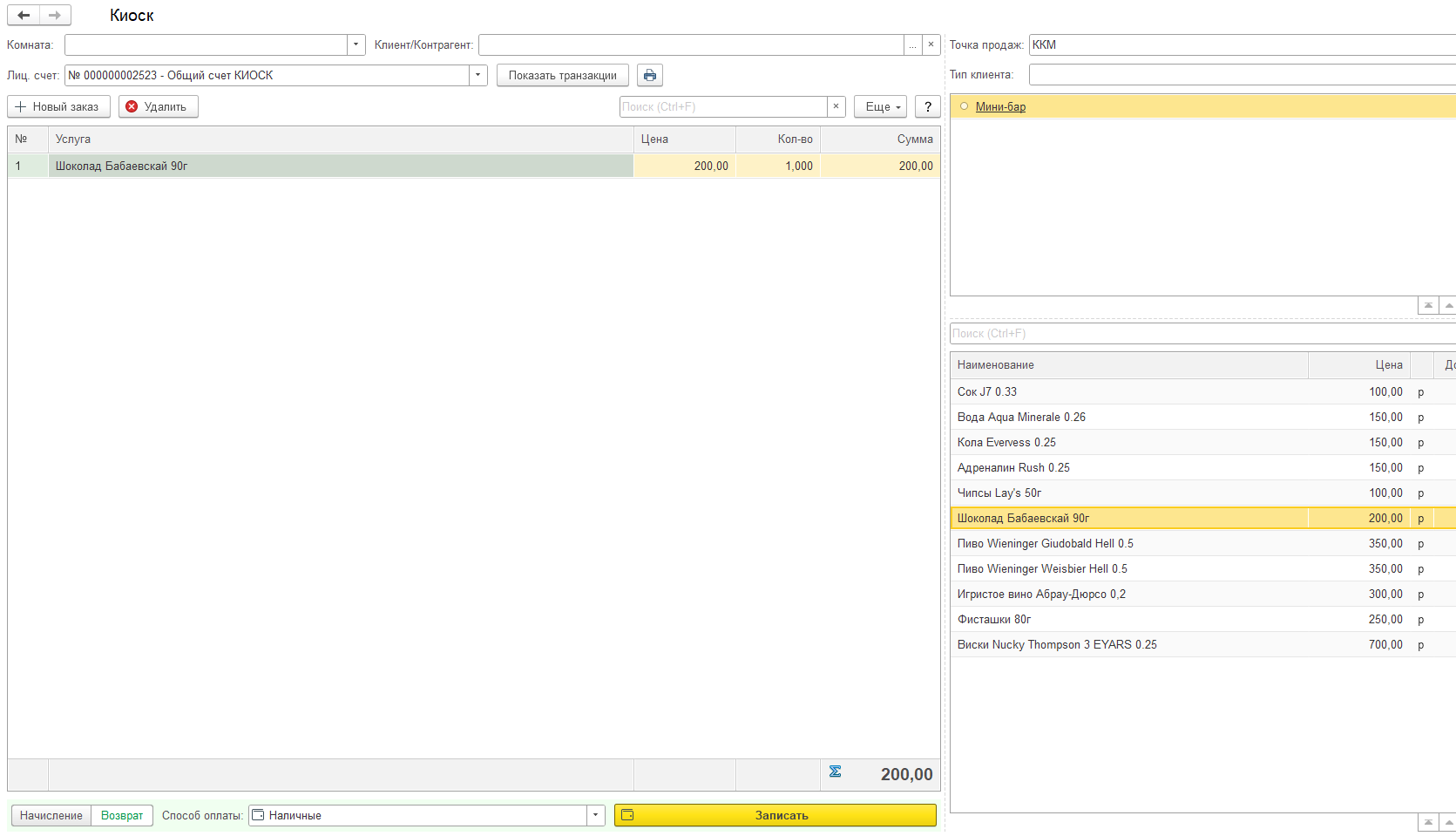Viewport: 1456px width, 836px height.
Task: Click the Наличные payment method field
Action: 417,815
